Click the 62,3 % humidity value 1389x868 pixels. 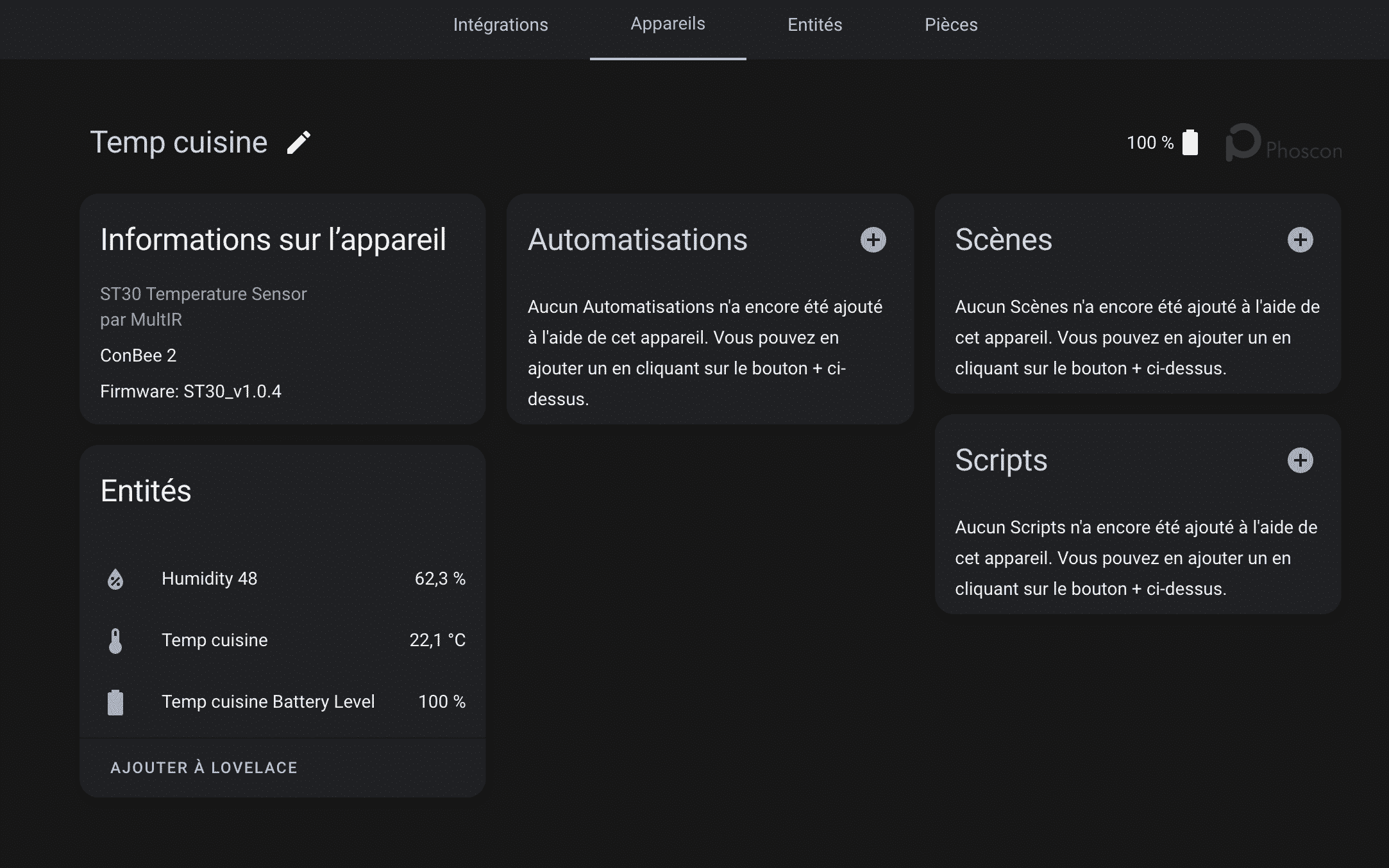pos(440,579)
